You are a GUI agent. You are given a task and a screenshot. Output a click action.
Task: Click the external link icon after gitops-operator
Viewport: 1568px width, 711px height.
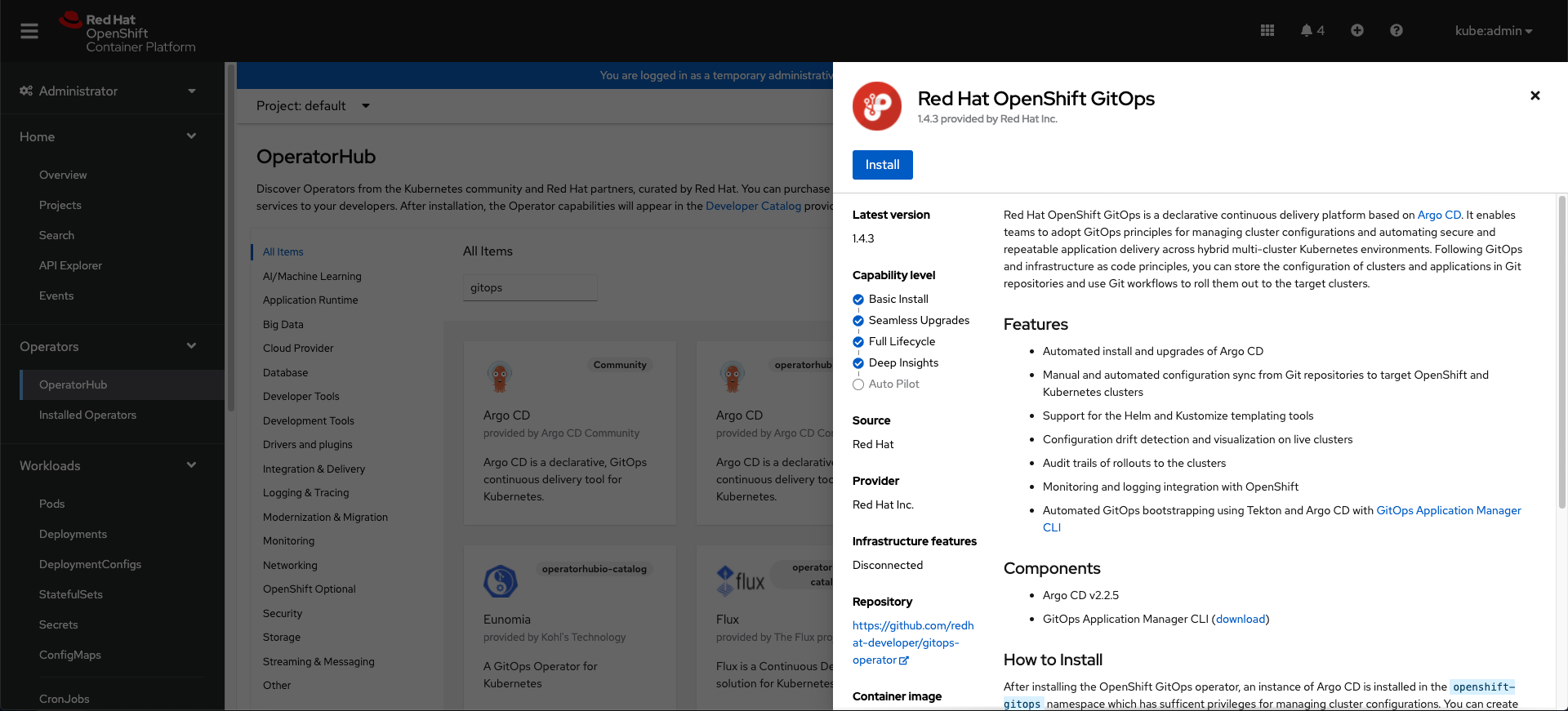(x=904, y=660)
